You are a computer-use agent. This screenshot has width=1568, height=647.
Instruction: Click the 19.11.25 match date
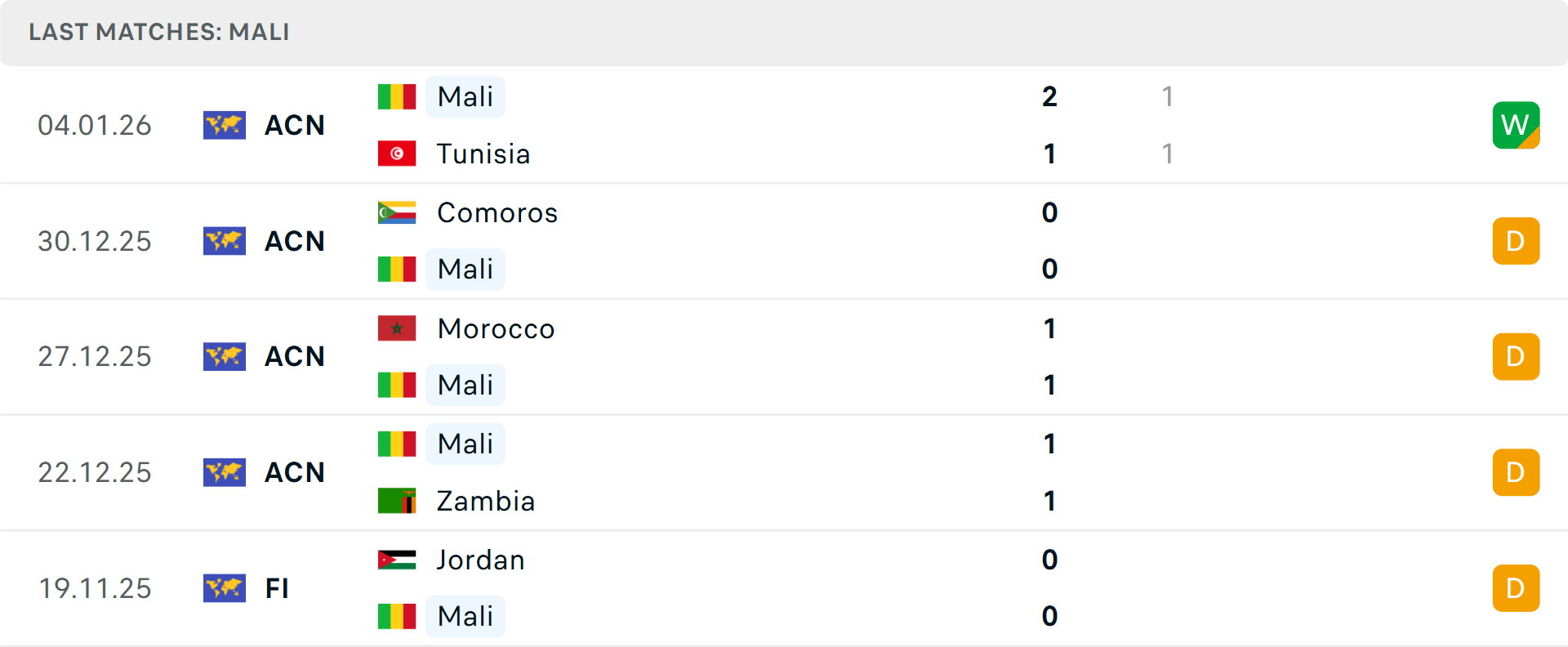point(95,588)
